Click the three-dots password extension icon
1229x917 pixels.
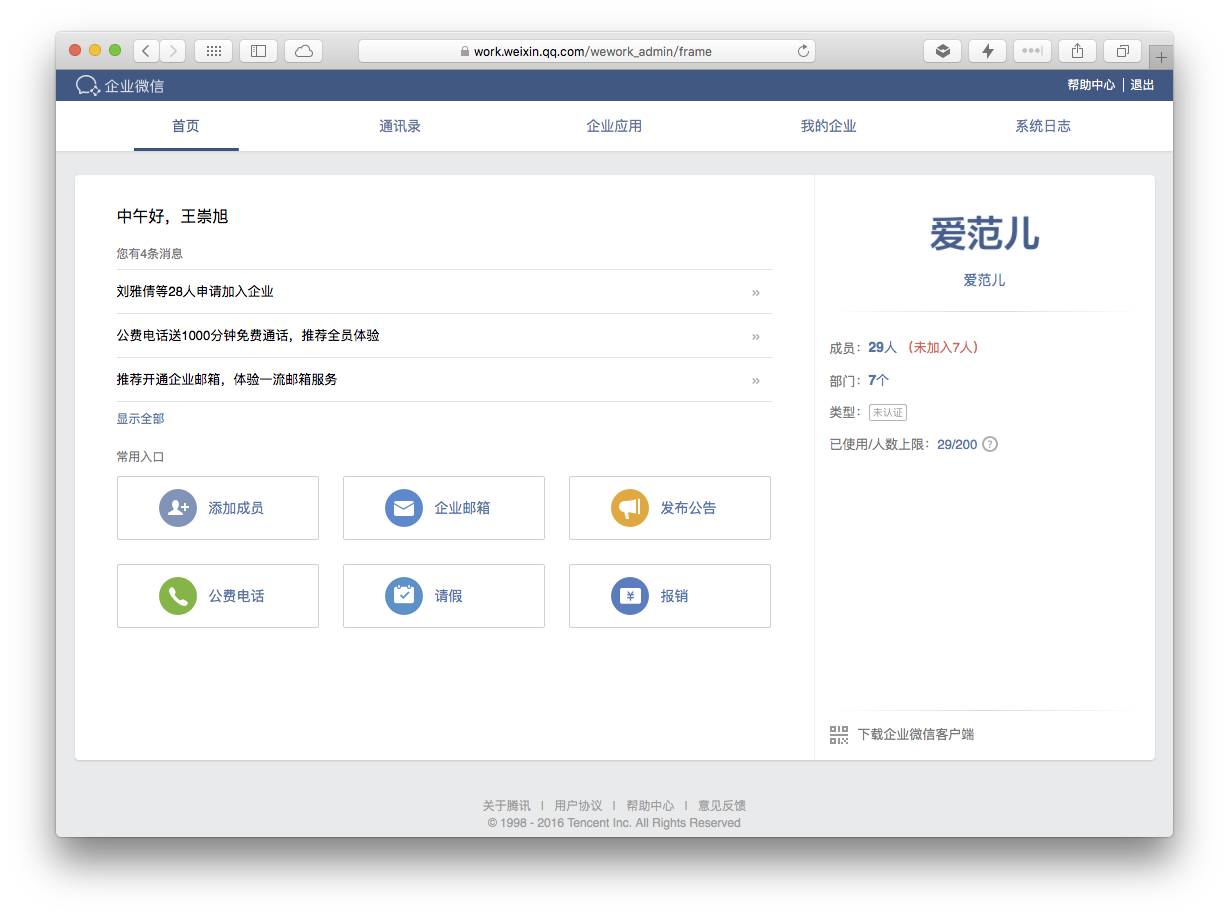[1032, 51]
